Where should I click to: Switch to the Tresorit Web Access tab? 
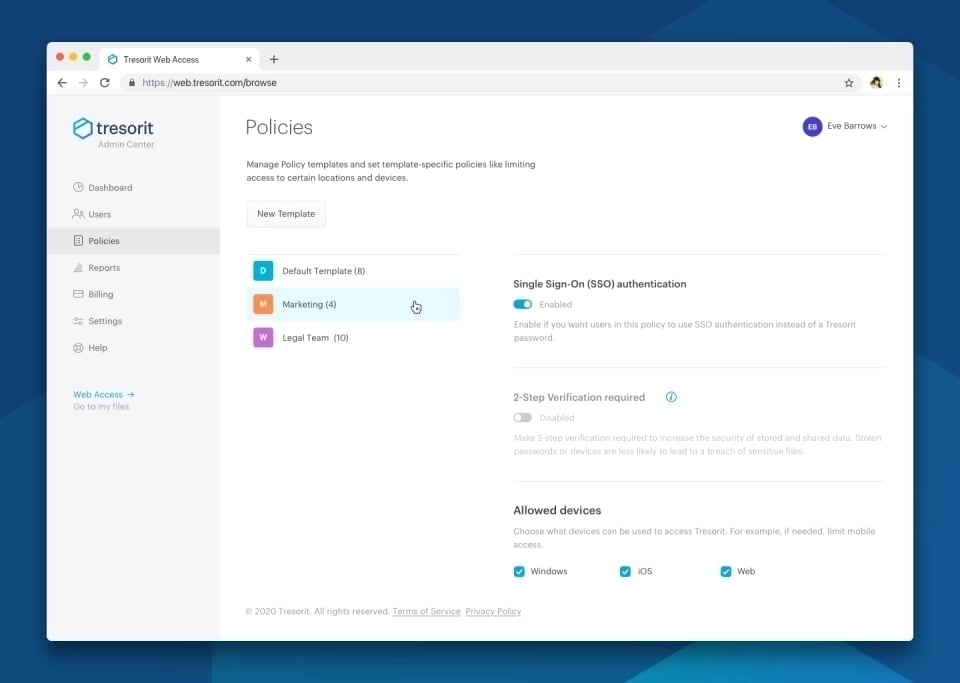coord(167,58)
